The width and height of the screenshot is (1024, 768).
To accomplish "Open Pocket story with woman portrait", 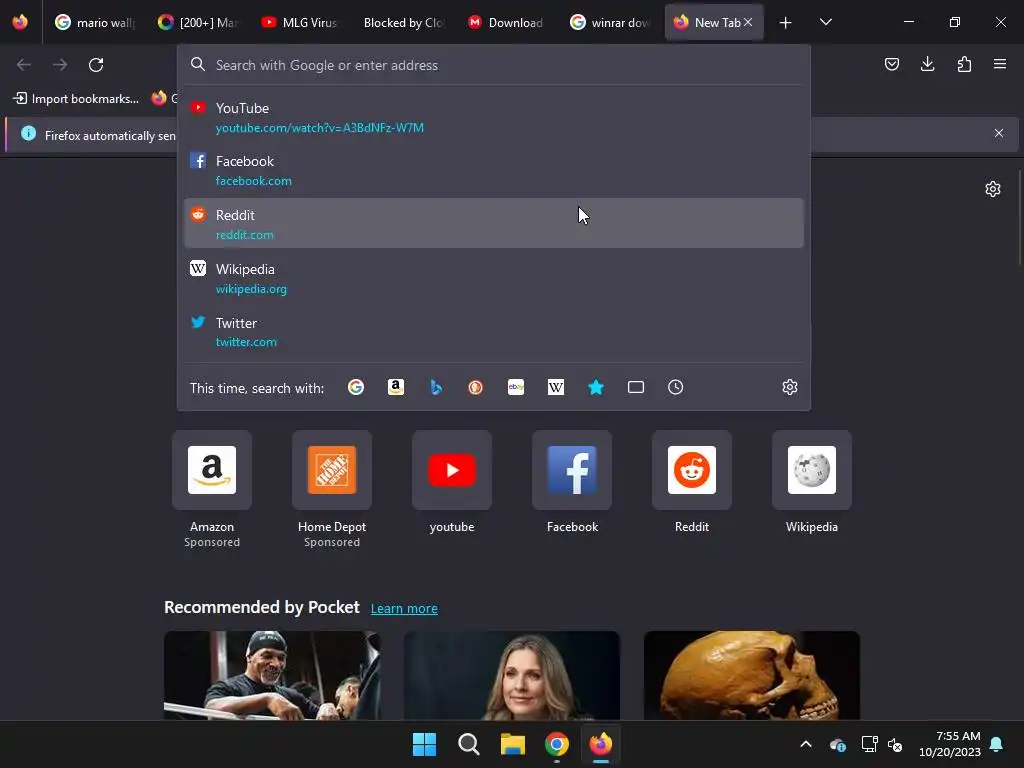I will (512, 675).
